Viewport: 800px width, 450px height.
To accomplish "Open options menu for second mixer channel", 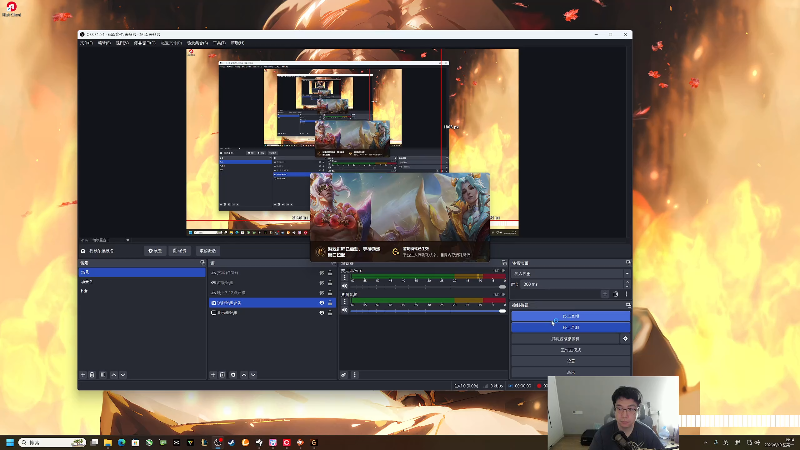I will click(345, 302).
